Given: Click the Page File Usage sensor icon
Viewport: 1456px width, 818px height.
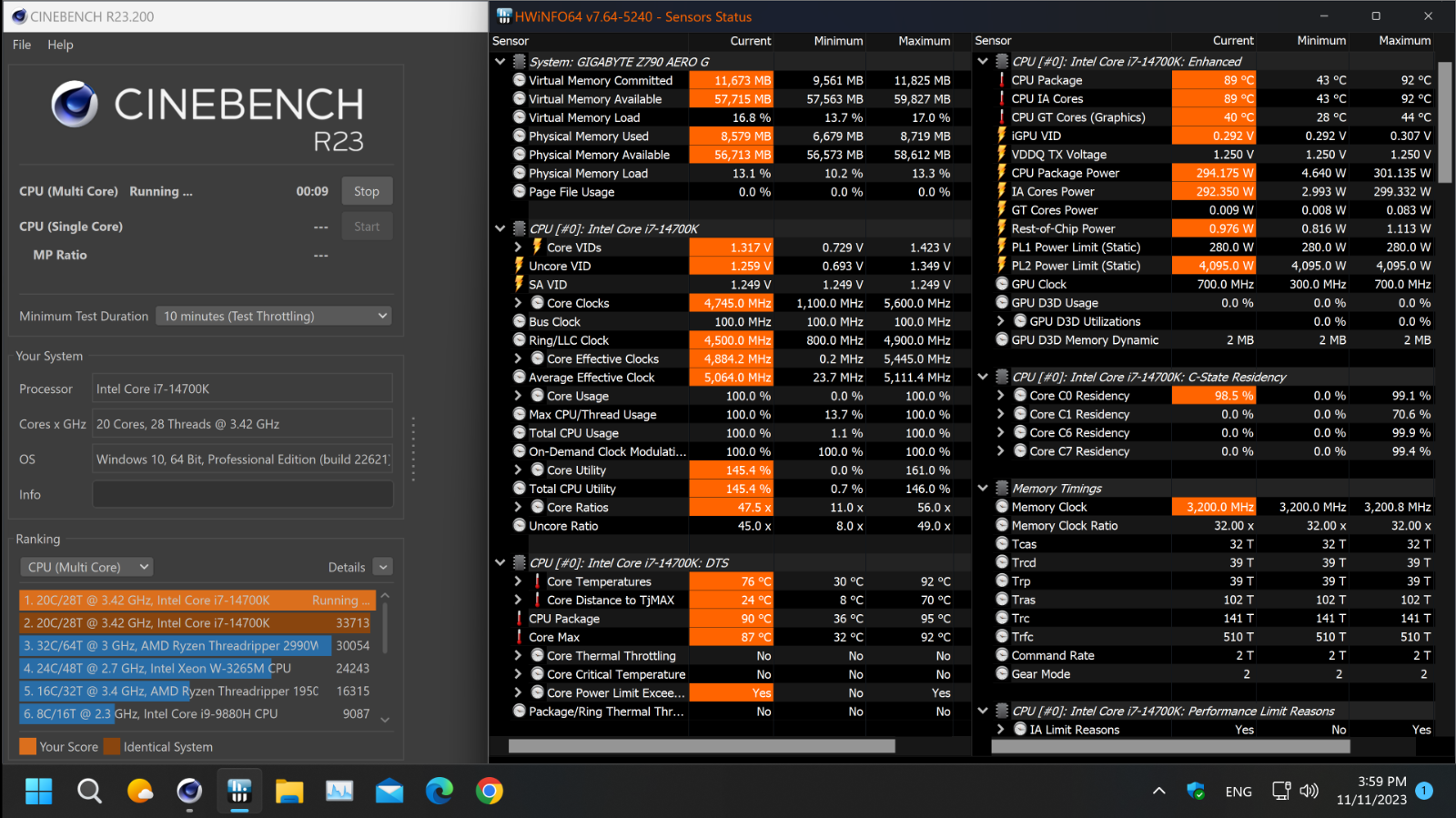Looking at the screenshot, I should point(520,191).
